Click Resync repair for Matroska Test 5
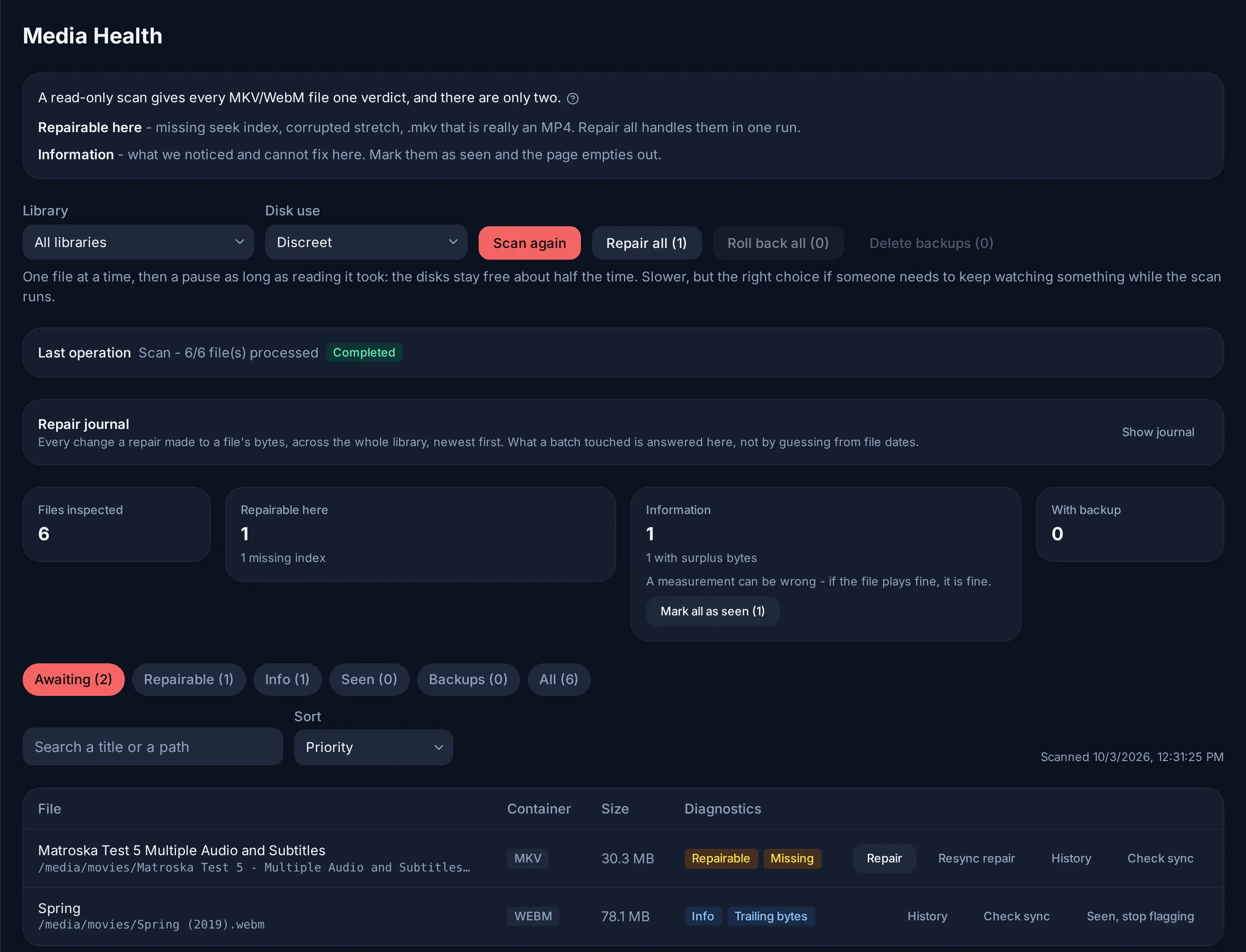 coord(976,858)
